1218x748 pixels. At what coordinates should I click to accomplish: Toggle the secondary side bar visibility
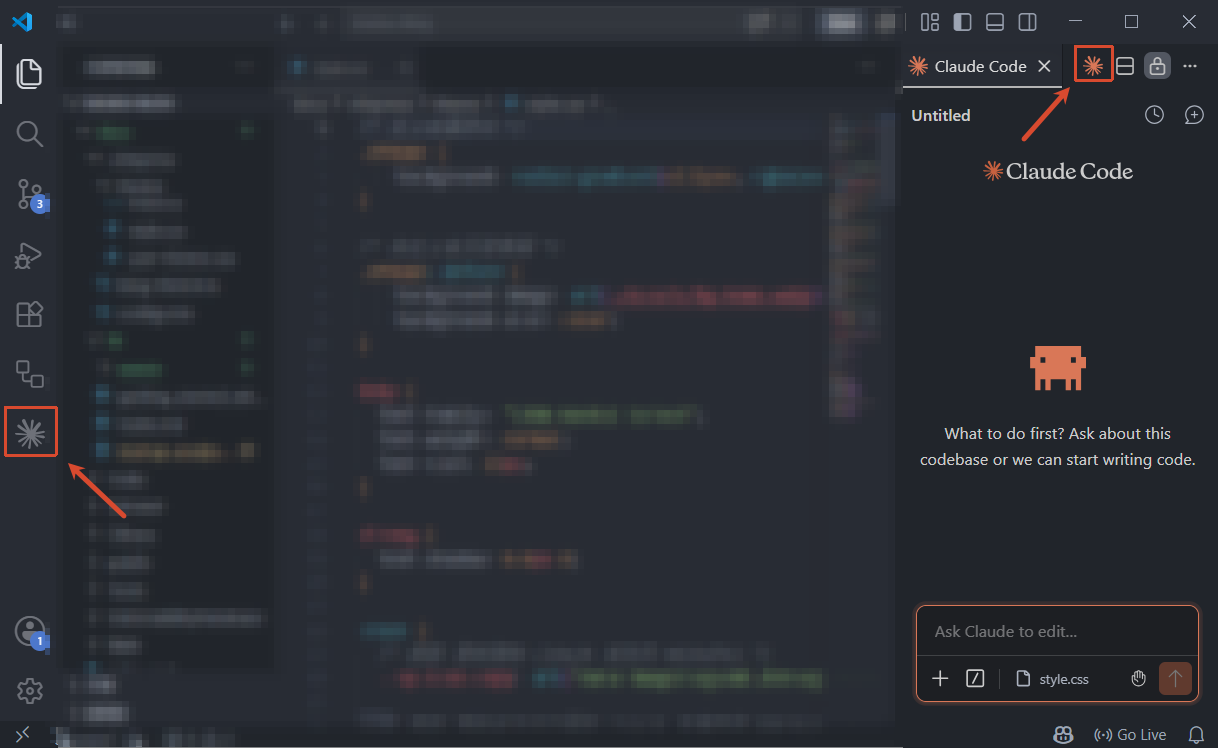pos(1027,22)
